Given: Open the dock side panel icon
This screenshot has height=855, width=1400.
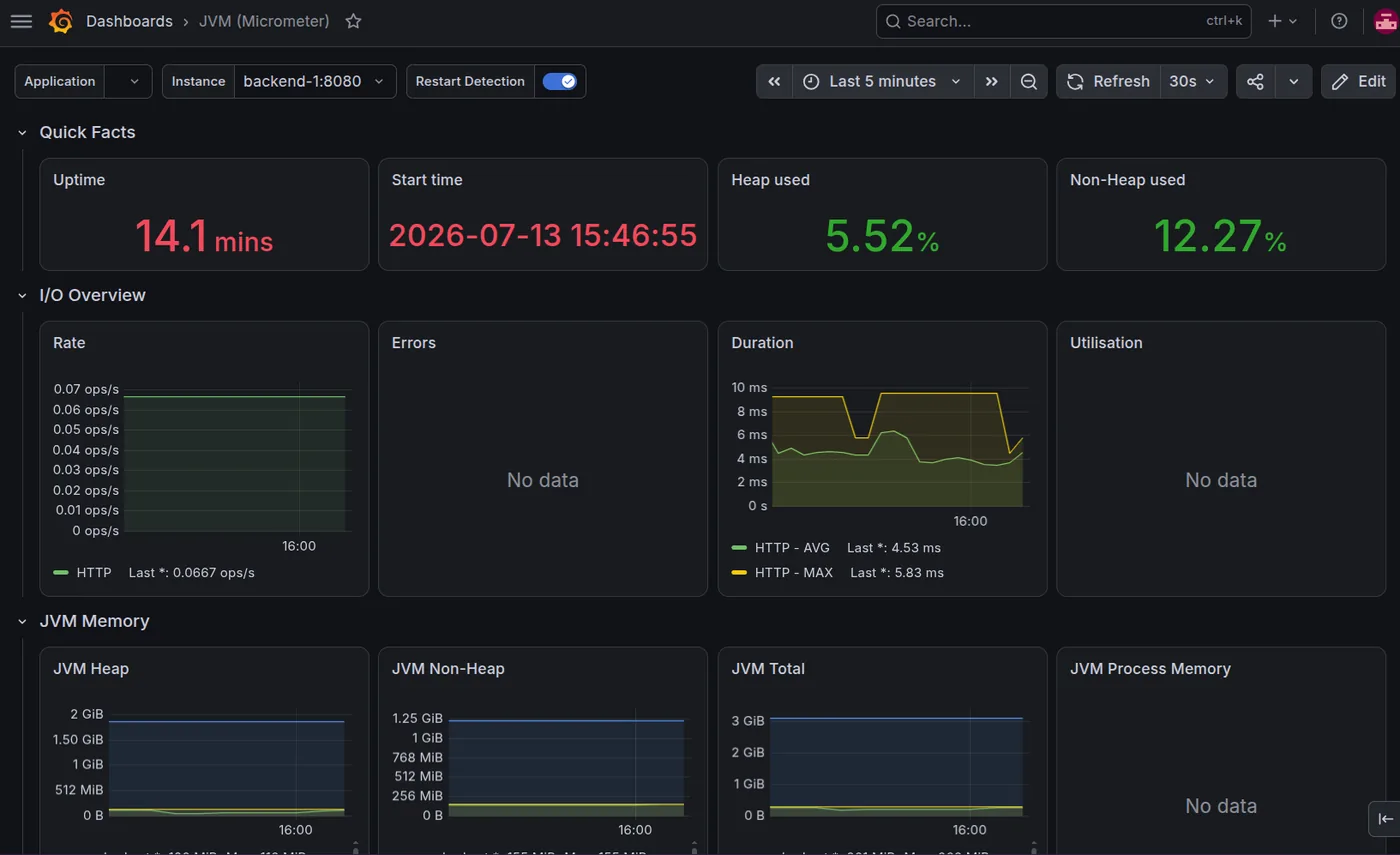Looking at the screenshot, I should point(1385,819).
